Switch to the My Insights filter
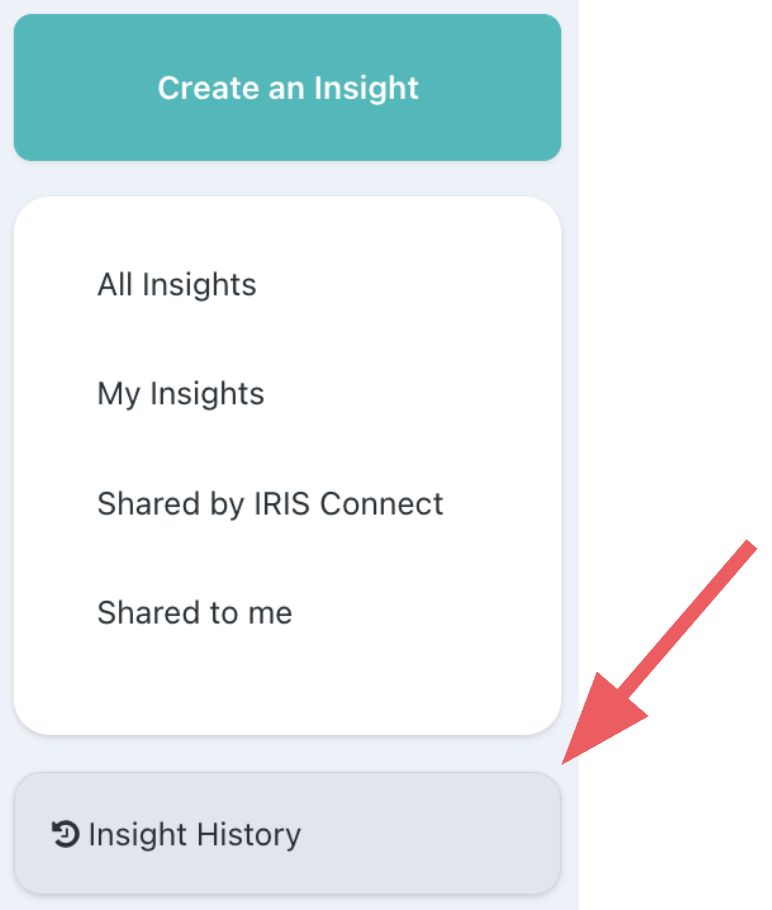772x910 pixels. tap(181, 394)
